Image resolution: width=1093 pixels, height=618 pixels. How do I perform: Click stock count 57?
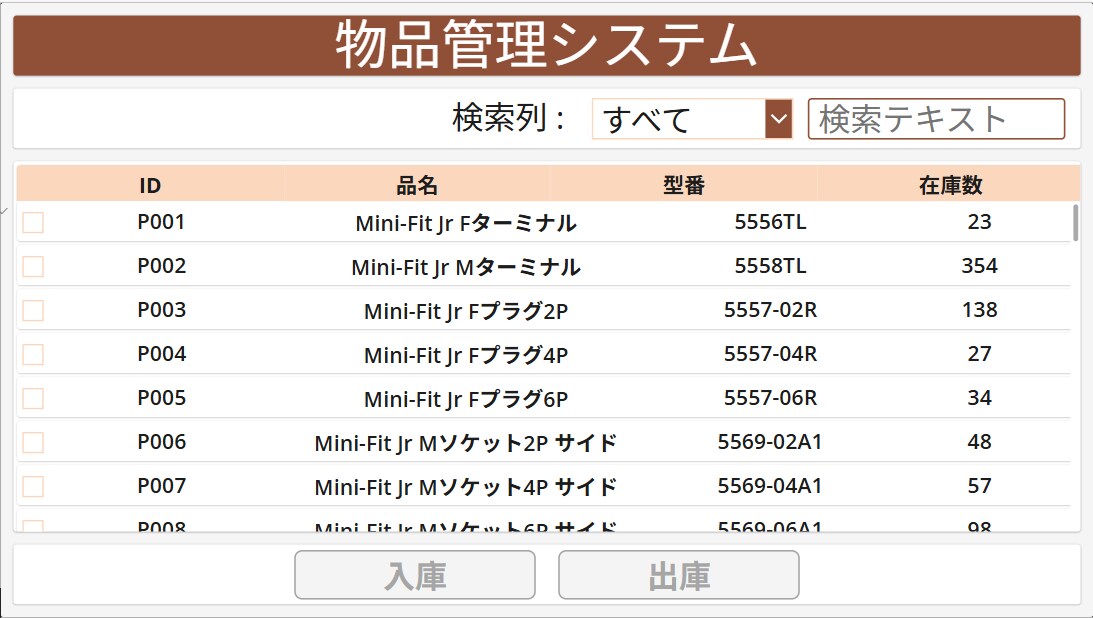(x=979, y=485)
